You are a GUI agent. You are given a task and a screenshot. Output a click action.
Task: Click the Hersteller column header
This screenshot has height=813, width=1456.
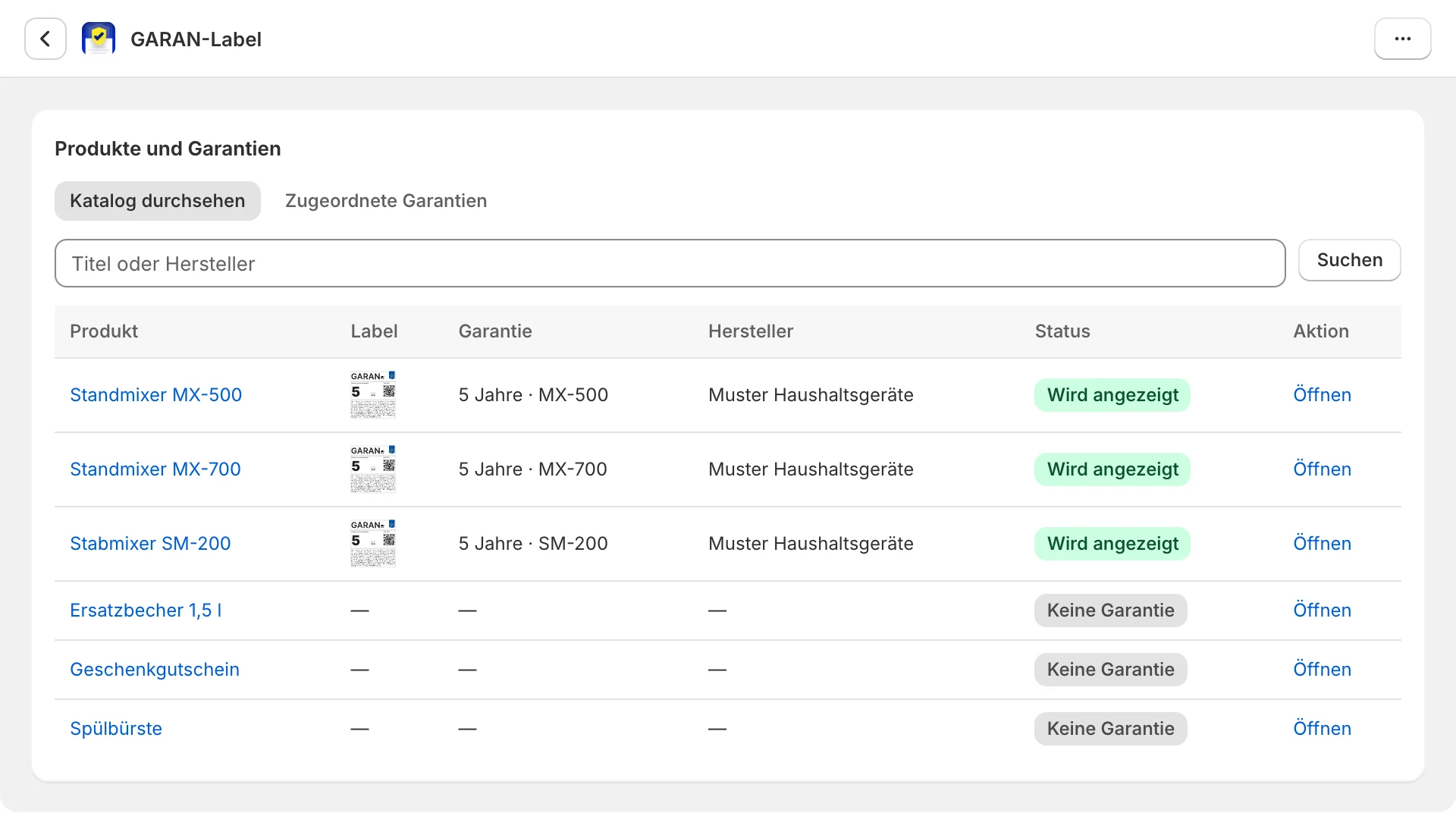point(751,331)
